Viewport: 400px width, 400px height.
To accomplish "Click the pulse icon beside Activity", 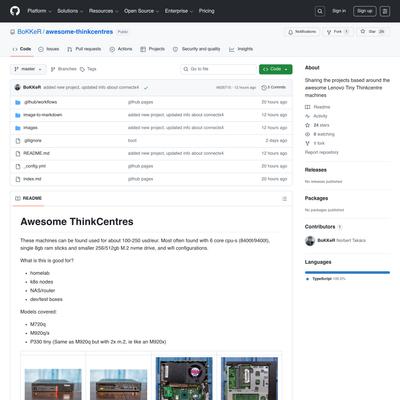I will tap(307, 116).
